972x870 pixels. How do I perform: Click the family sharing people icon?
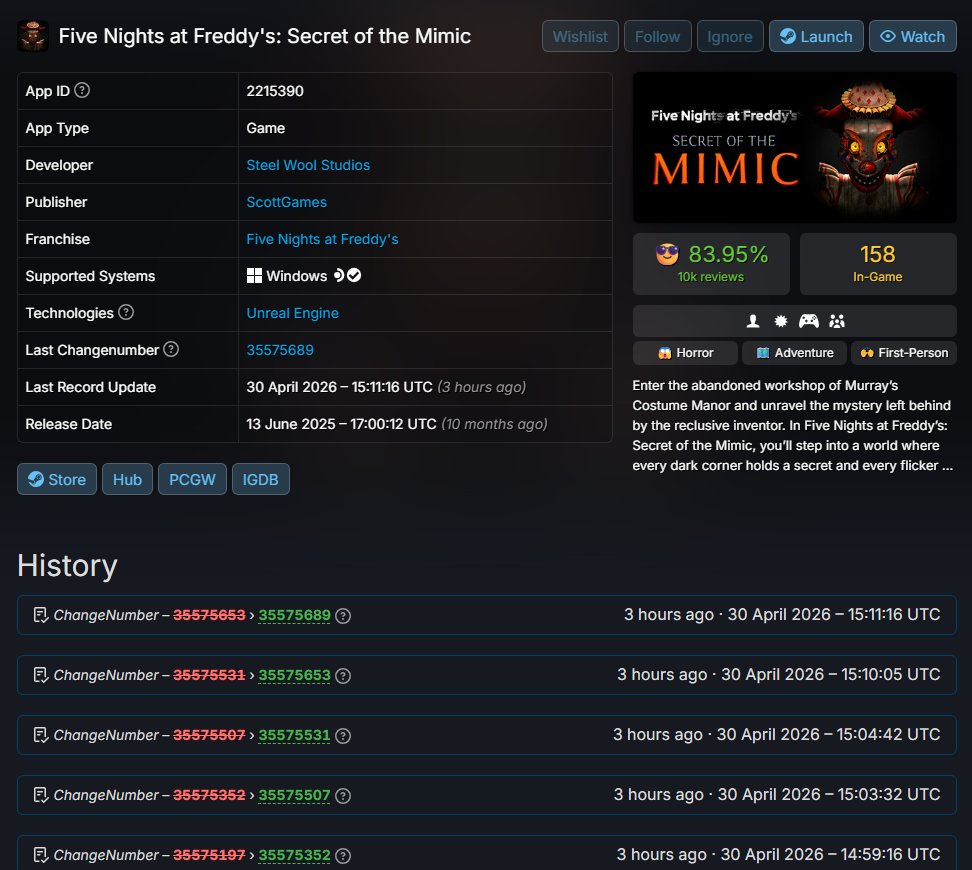(837, 321)
